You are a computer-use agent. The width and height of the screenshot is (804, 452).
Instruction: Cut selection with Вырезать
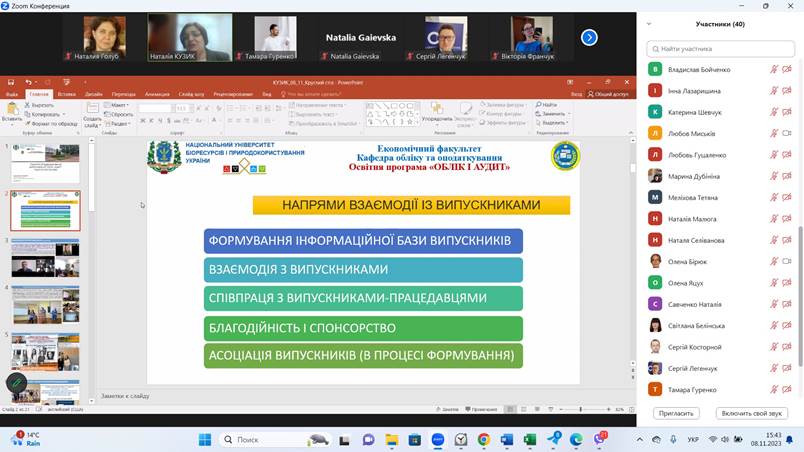(39, 105)
